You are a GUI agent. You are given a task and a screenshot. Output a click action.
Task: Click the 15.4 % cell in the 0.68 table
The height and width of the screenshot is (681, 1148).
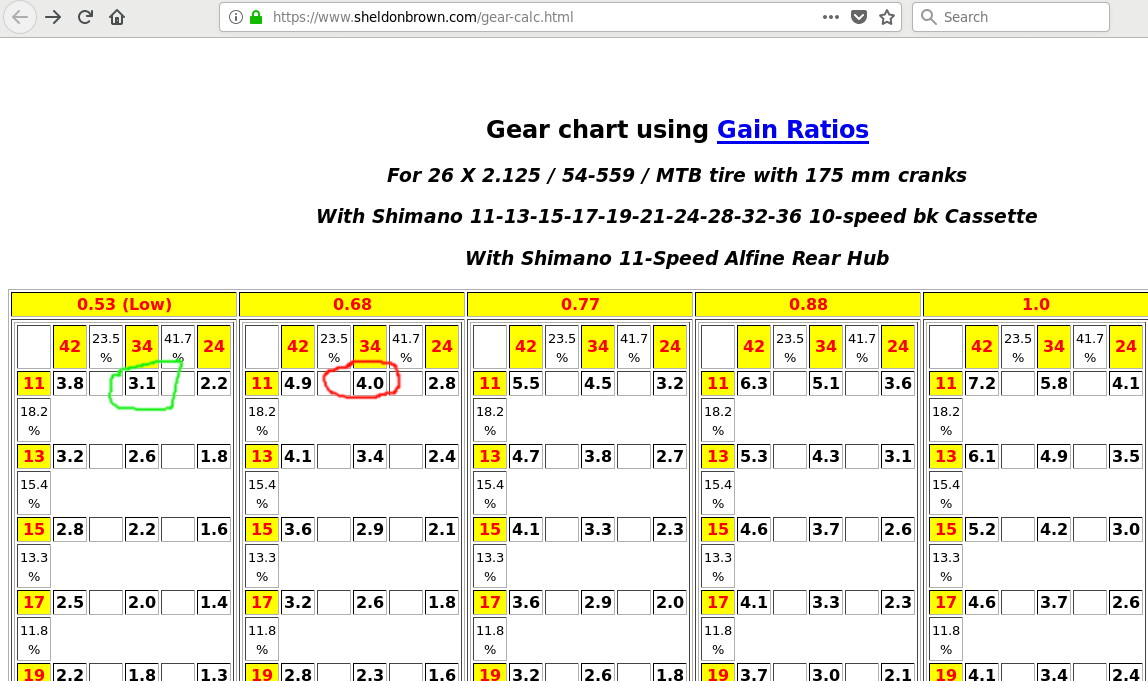coord(262,494)
